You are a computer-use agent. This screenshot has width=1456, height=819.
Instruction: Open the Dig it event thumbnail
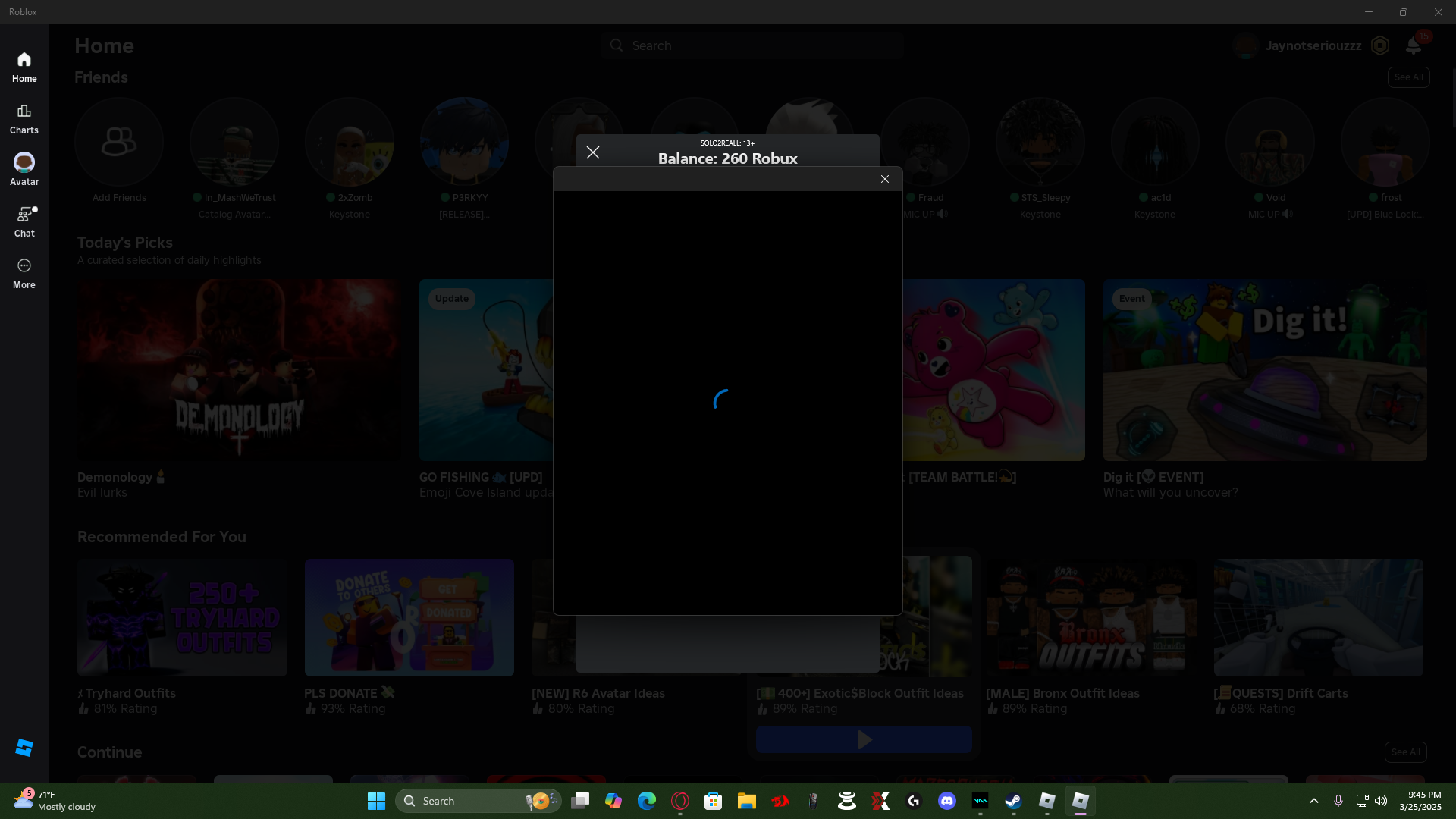tap(1265, 370)
